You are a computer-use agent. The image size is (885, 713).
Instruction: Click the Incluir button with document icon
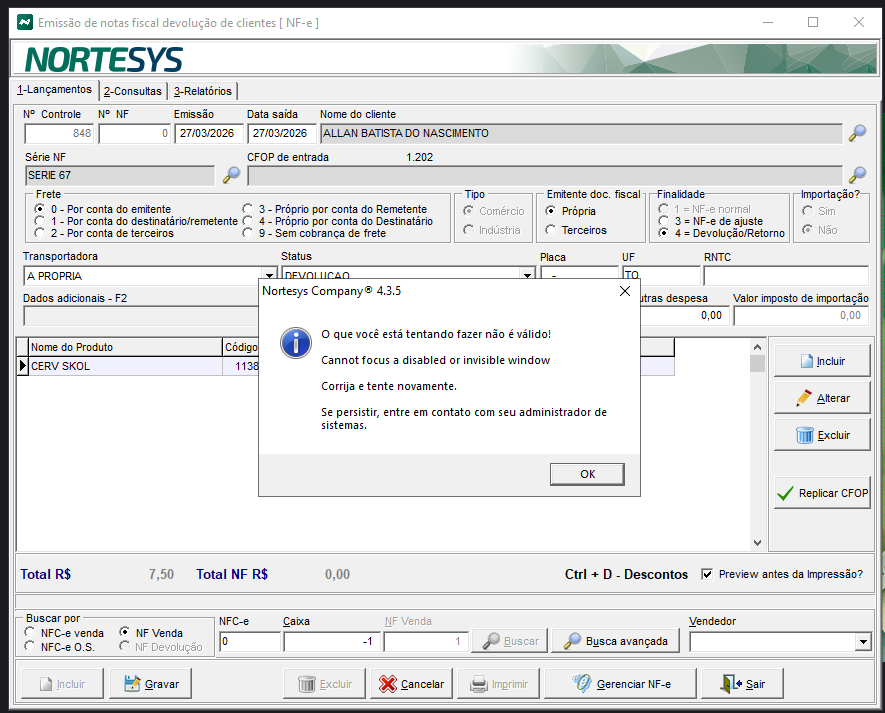tap(821, 361)
